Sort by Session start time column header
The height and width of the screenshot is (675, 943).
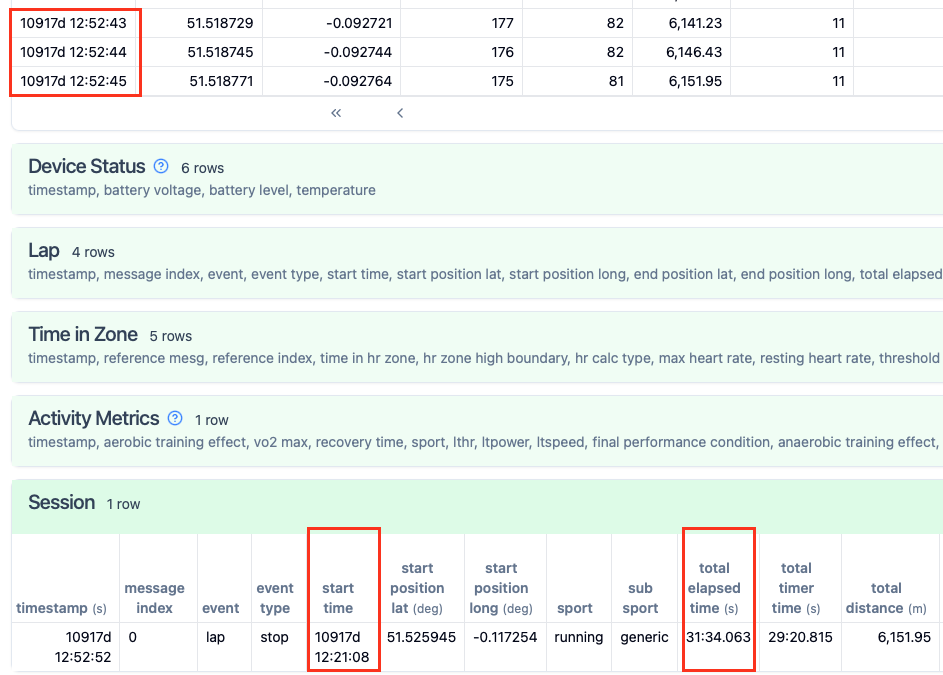338,598
